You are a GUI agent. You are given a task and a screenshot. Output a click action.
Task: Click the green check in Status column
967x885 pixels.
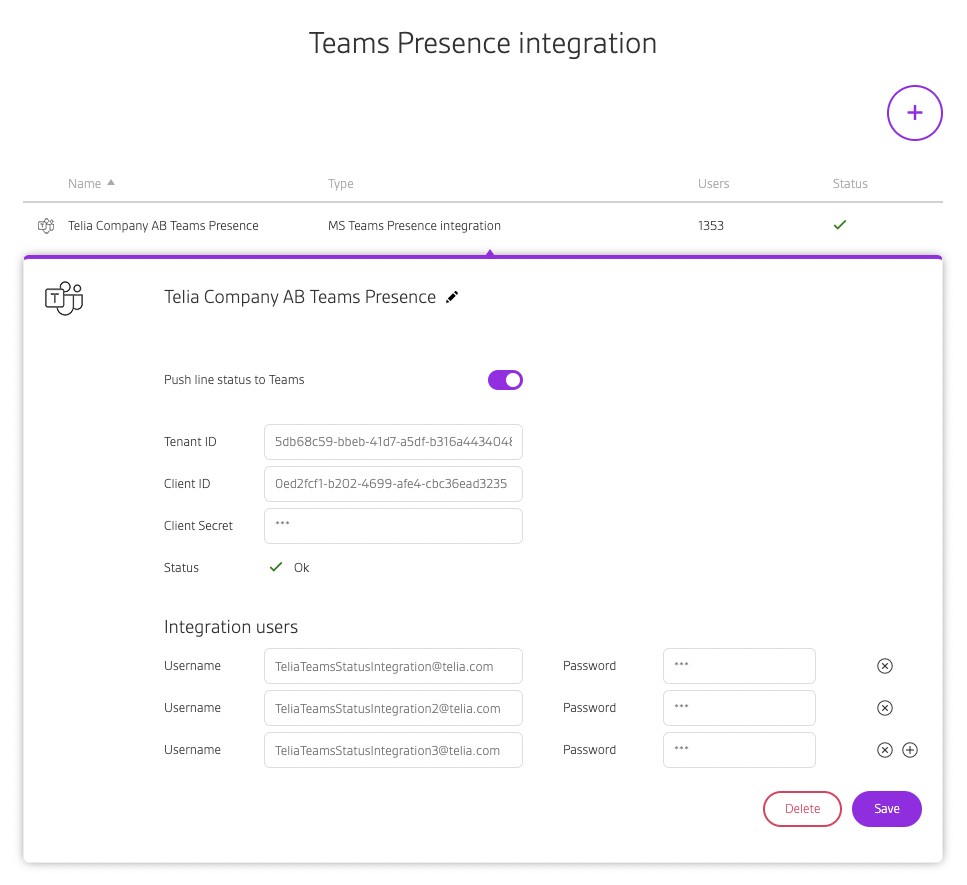click(839, 225)
